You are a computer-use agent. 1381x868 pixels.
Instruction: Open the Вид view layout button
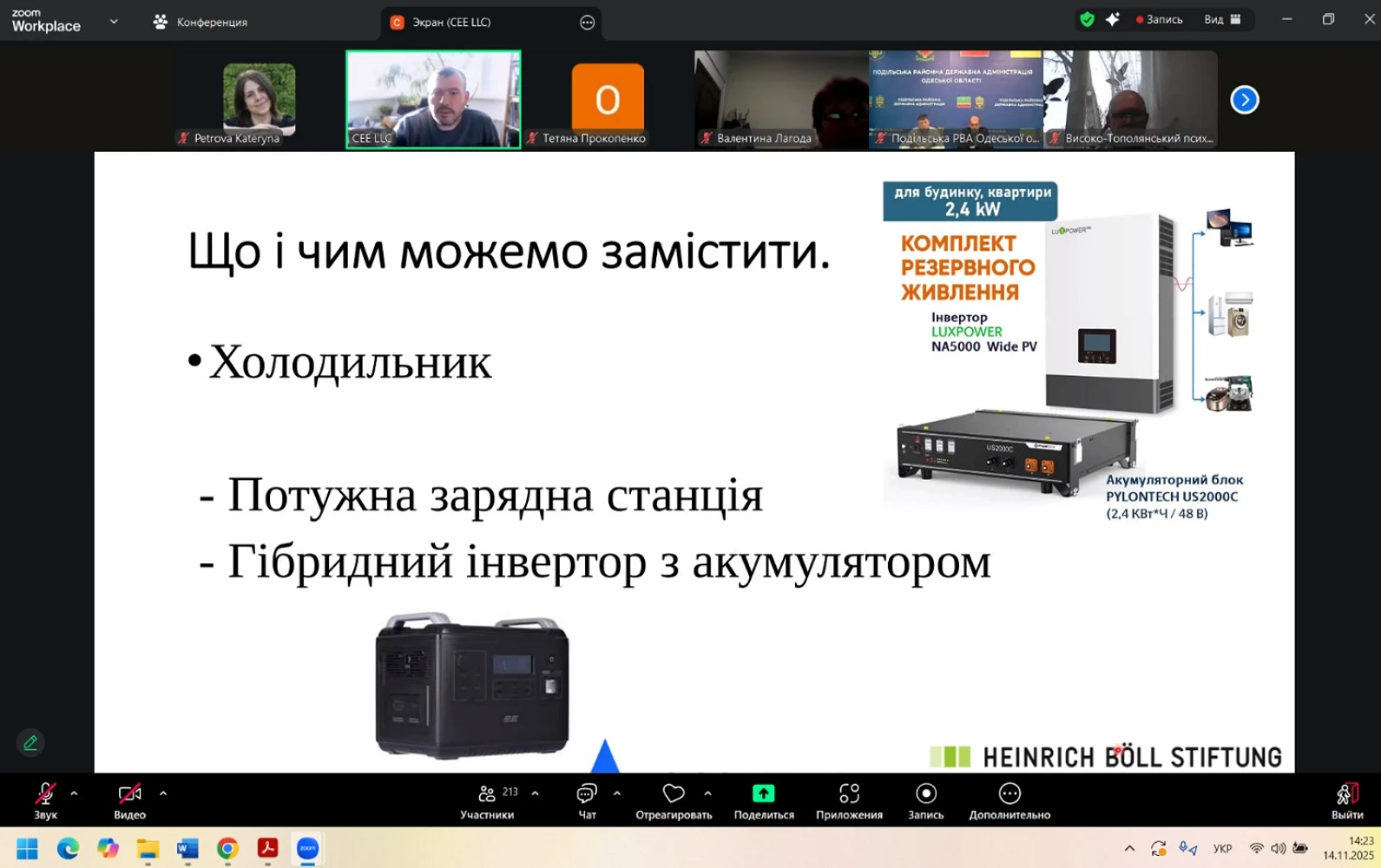pyautogui.click(x=1222, y=19)
